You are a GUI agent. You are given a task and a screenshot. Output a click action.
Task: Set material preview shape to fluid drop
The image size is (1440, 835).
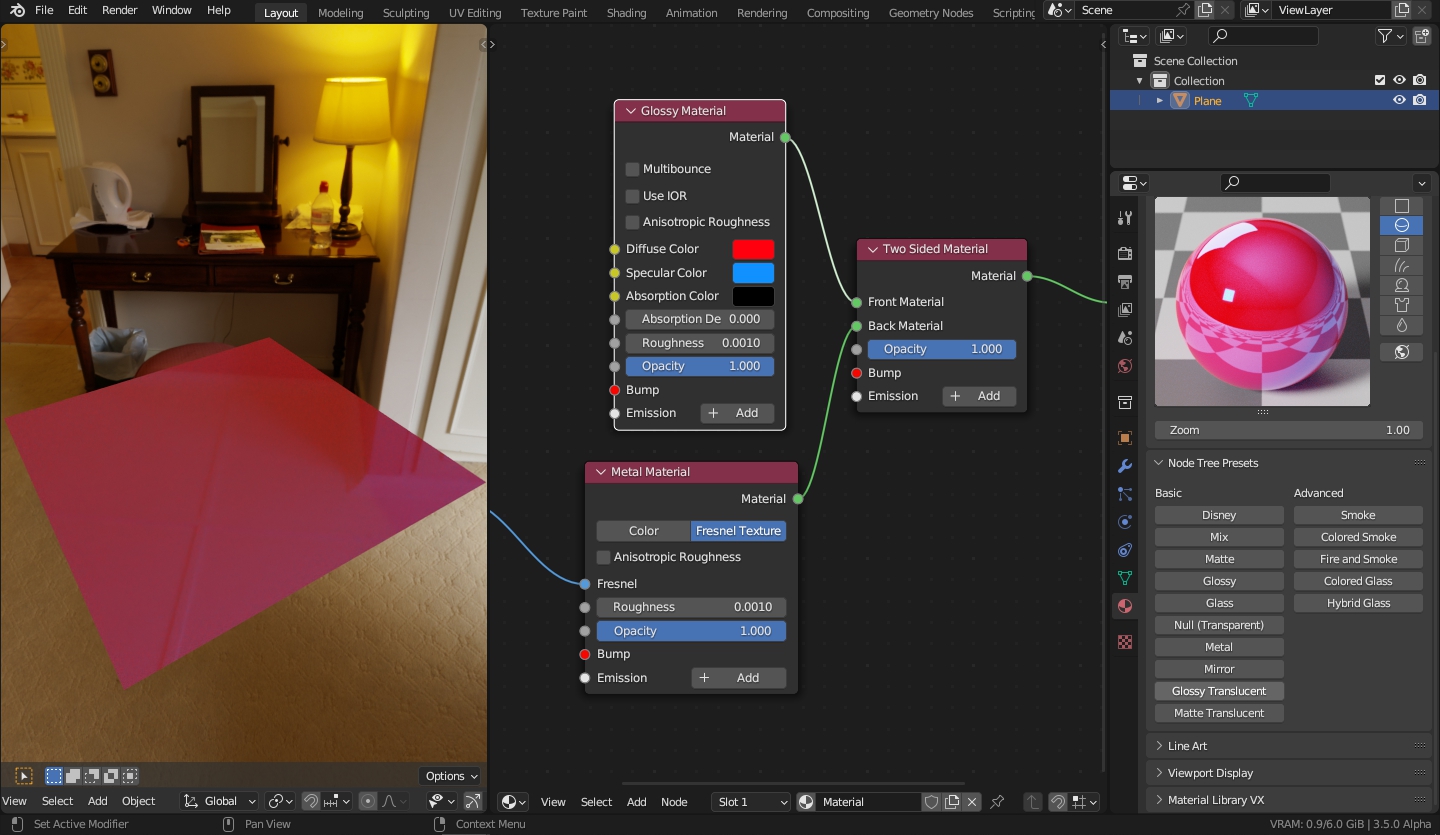coord(1401,326)
